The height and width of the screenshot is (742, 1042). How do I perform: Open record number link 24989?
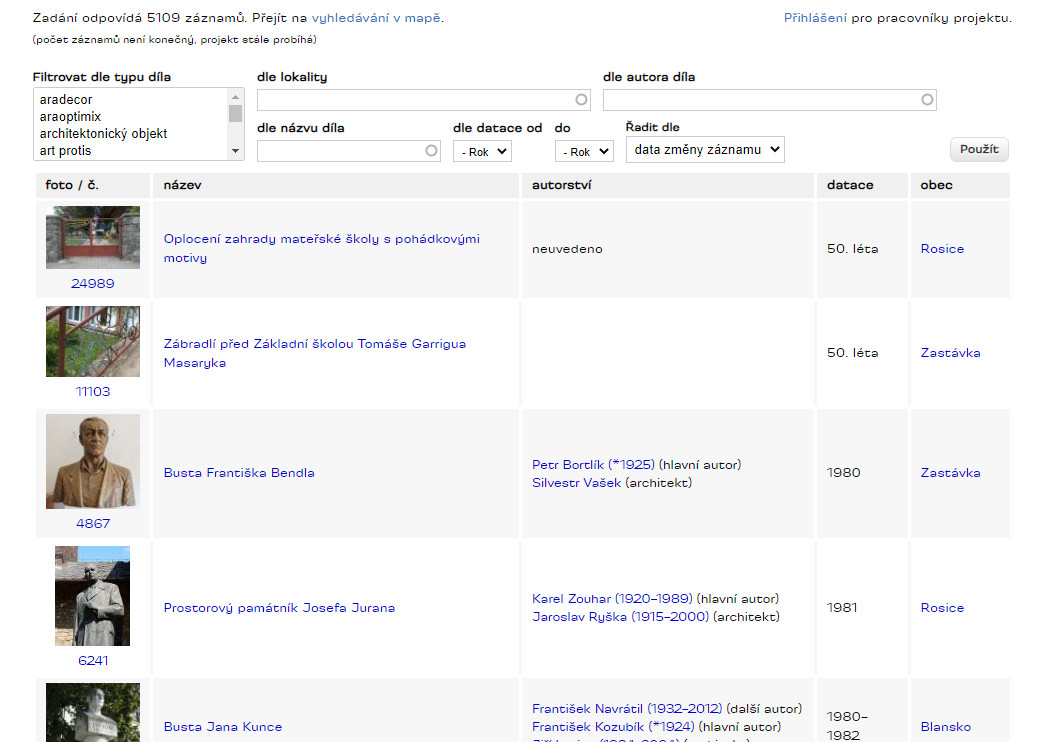93,284
